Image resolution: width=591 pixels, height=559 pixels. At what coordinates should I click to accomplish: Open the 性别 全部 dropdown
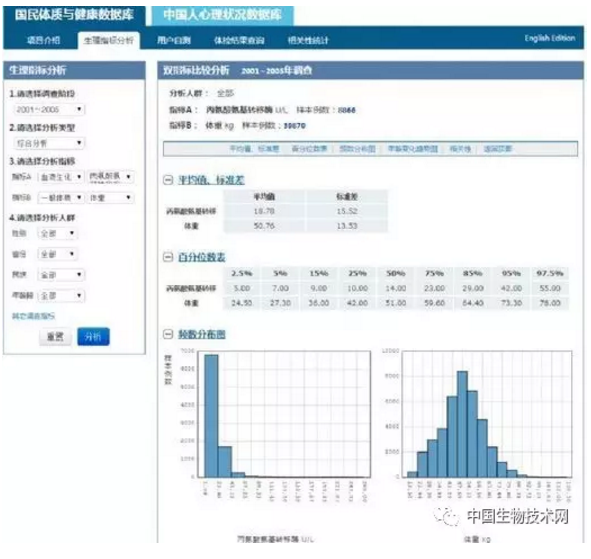pyautogui.click(x=57, y=234)
